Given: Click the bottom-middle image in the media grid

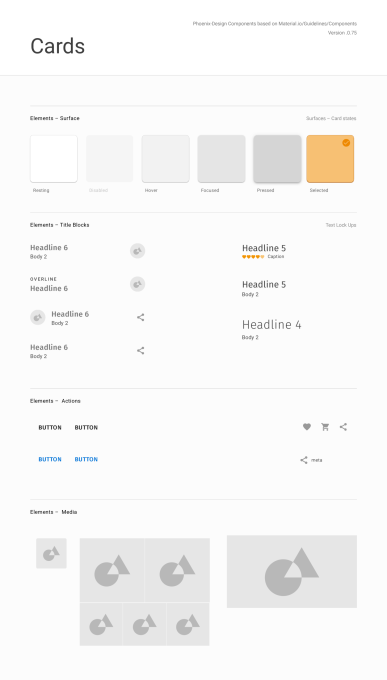Looking at the screenshot, I should 144,624.
